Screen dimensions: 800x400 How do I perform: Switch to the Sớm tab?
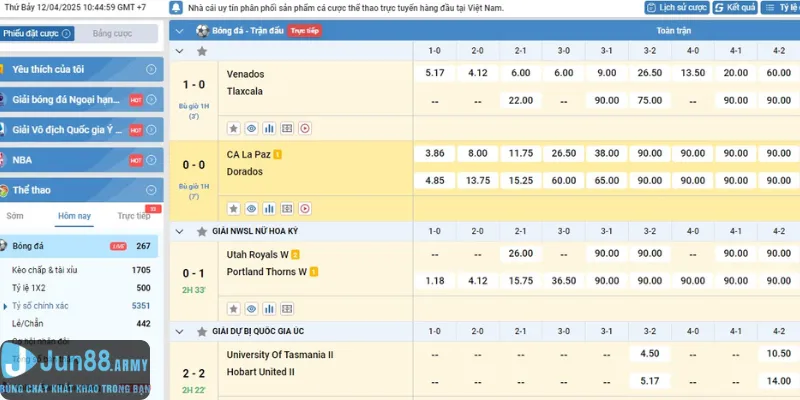(x=15, y=215)
